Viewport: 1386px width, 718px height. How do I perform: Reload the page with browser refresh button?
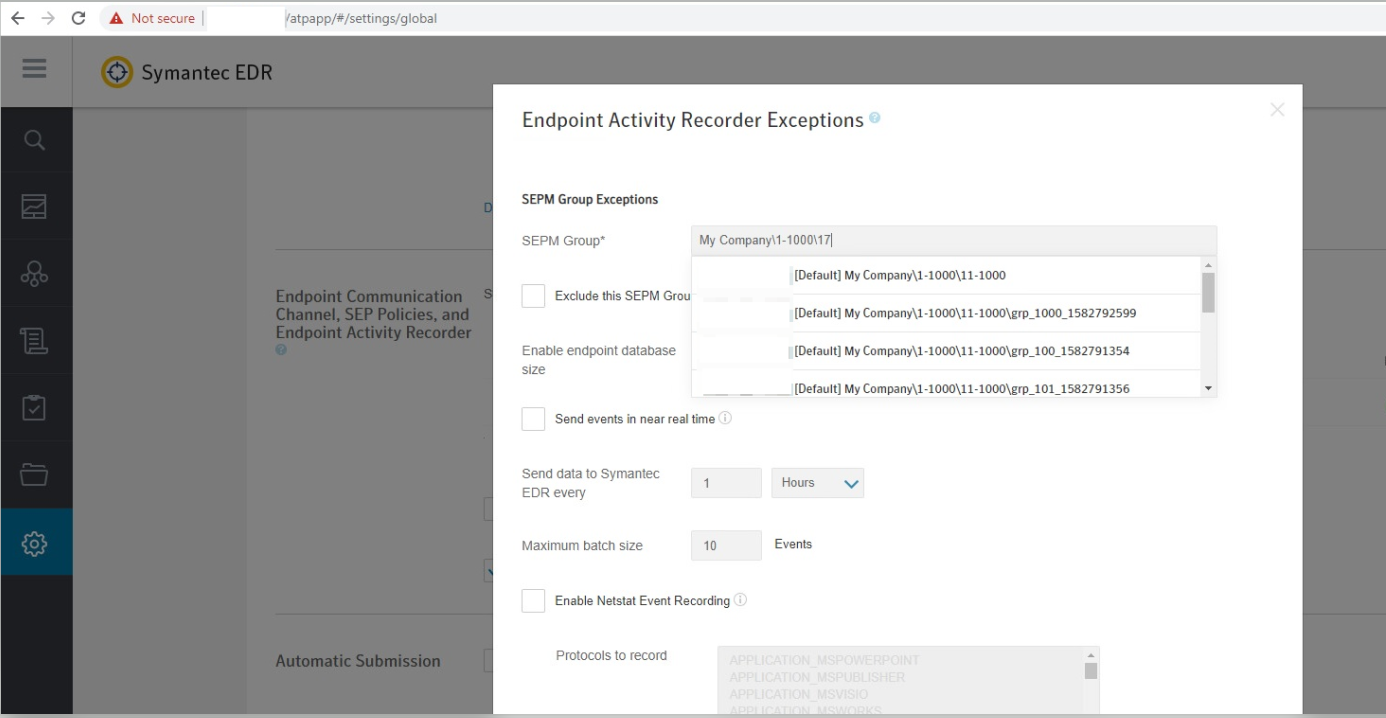[x=79, y=18]
